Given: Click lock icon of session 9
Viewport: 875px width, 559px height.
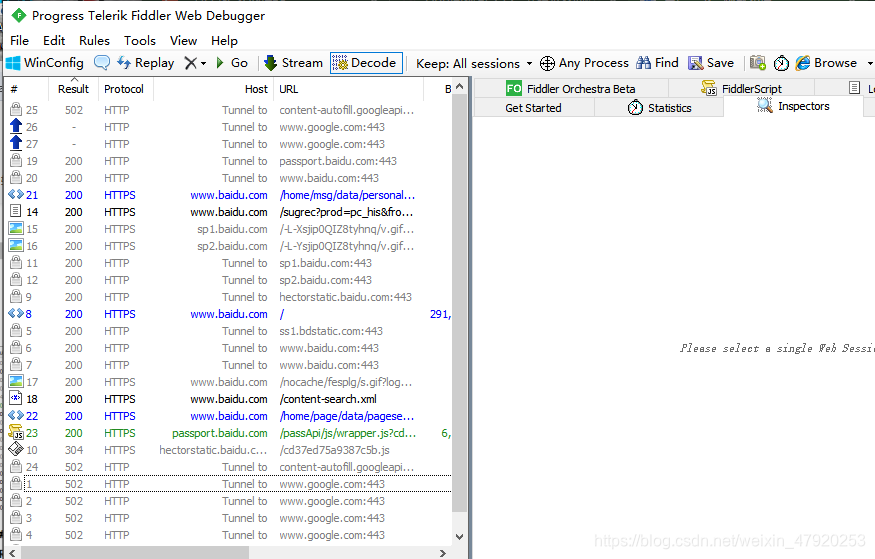Looking at the screenshot, I should coord(16,296).
